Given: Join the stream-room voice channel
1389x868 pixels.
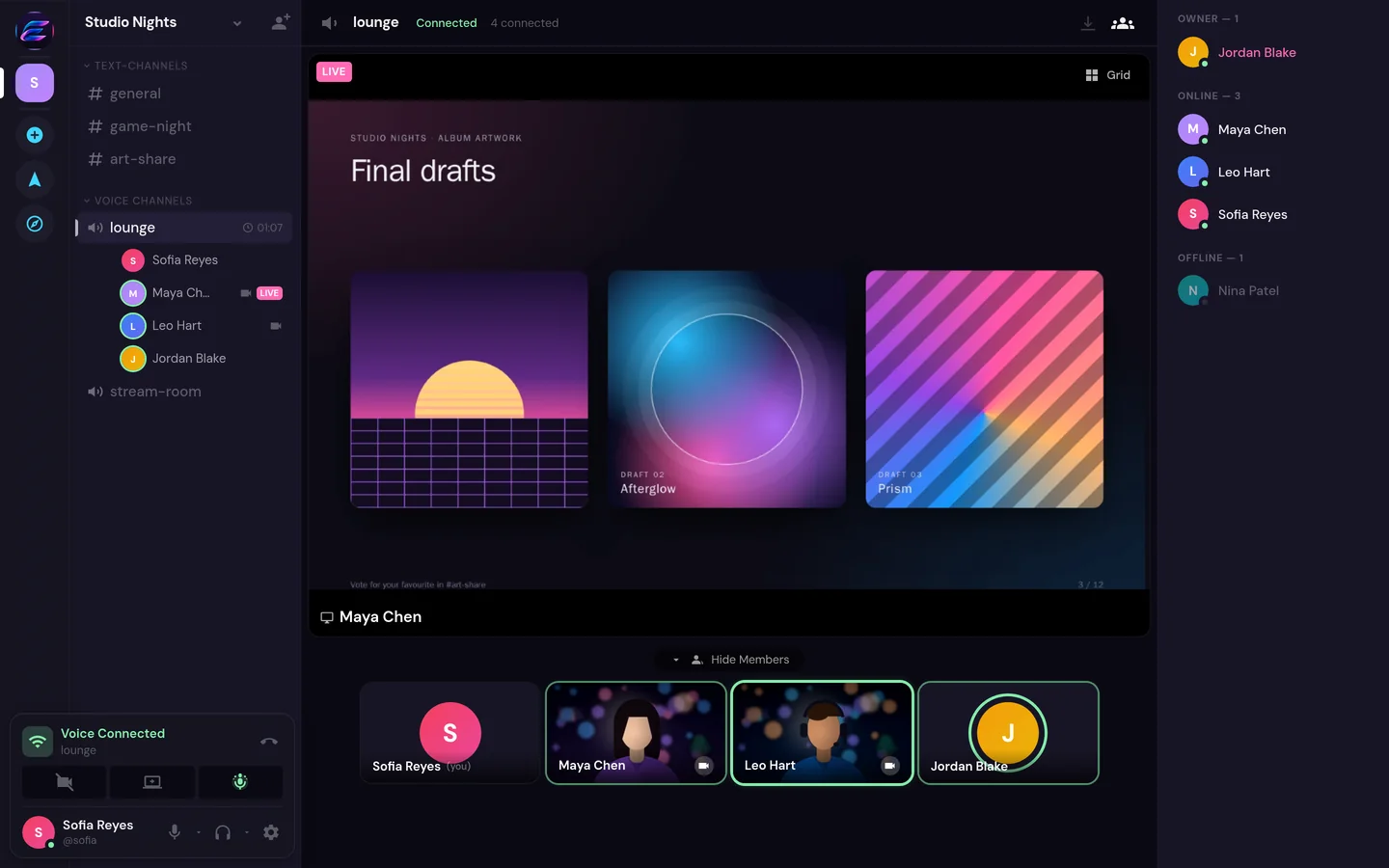Looking at the screenshot, I should pos(183,392).
